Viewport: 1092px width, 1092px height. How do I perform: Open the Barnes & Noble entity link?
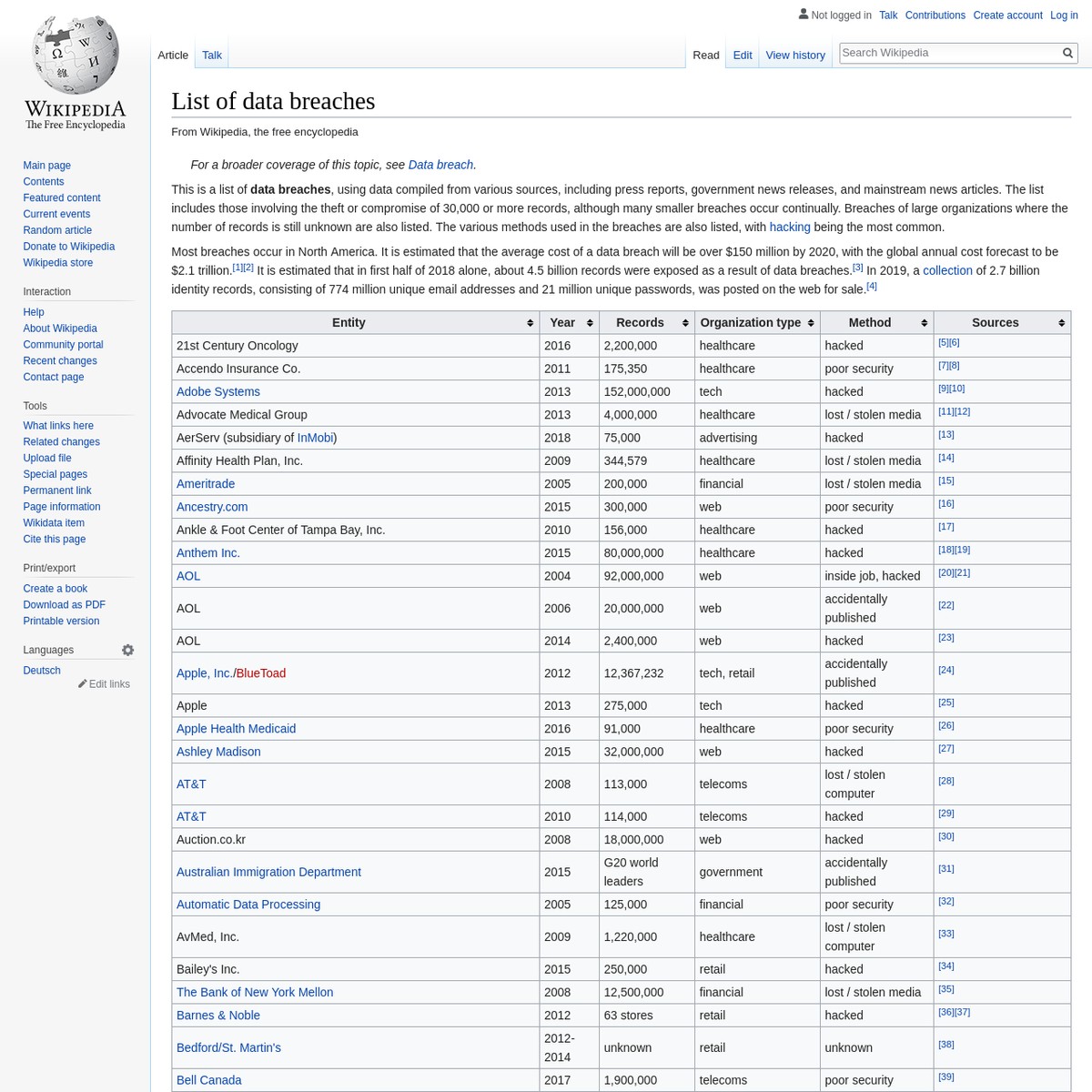tap(218, 1016)
